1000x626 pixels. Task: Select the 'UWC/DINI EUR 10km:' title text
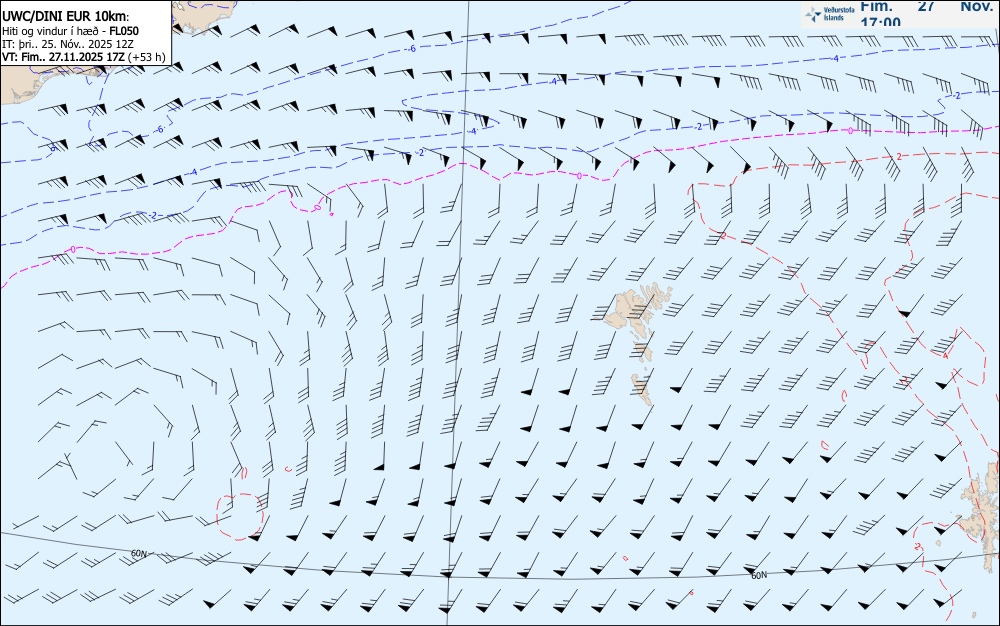(66, 16)
